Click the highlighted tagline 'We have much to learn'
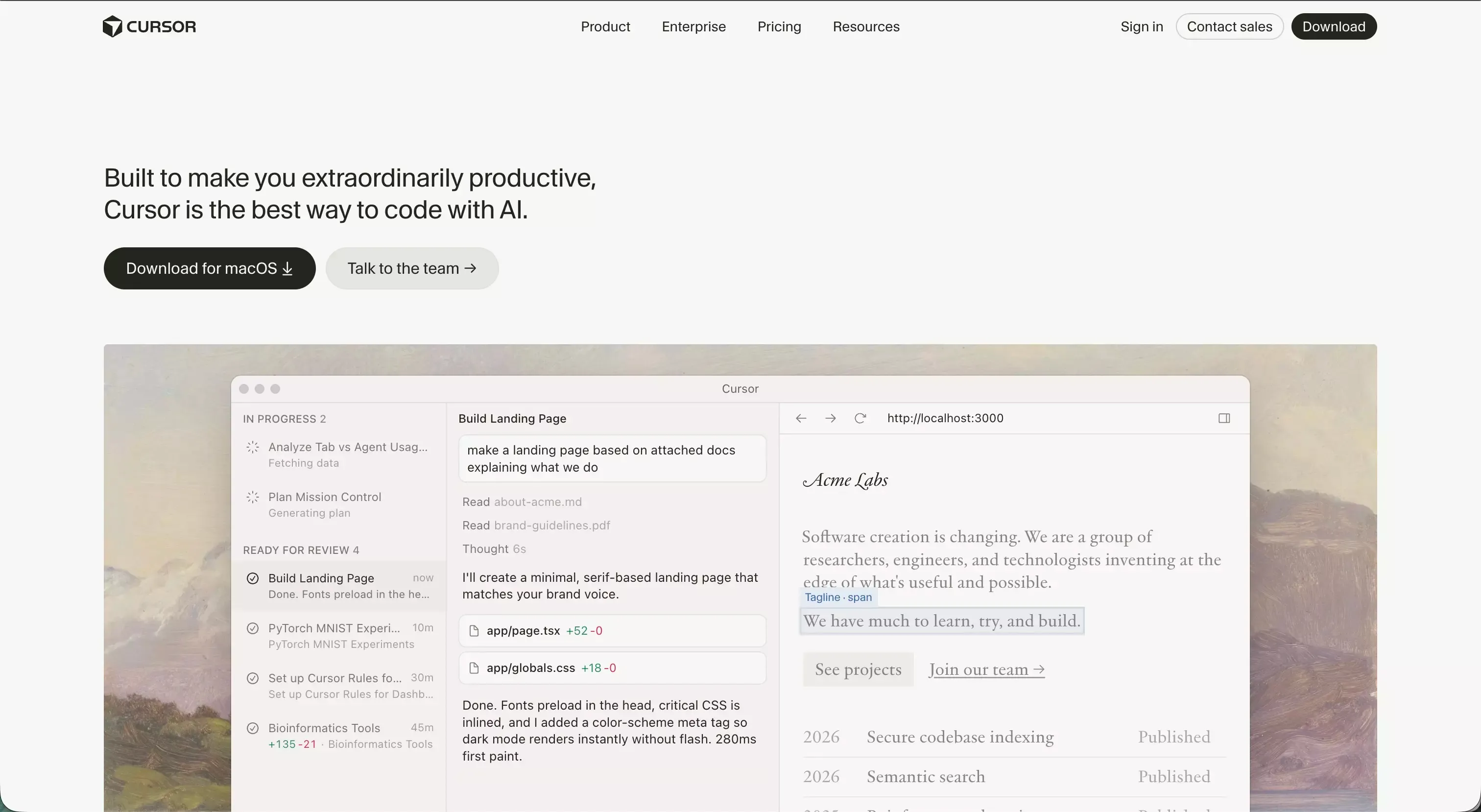 (x=942, y=621)
